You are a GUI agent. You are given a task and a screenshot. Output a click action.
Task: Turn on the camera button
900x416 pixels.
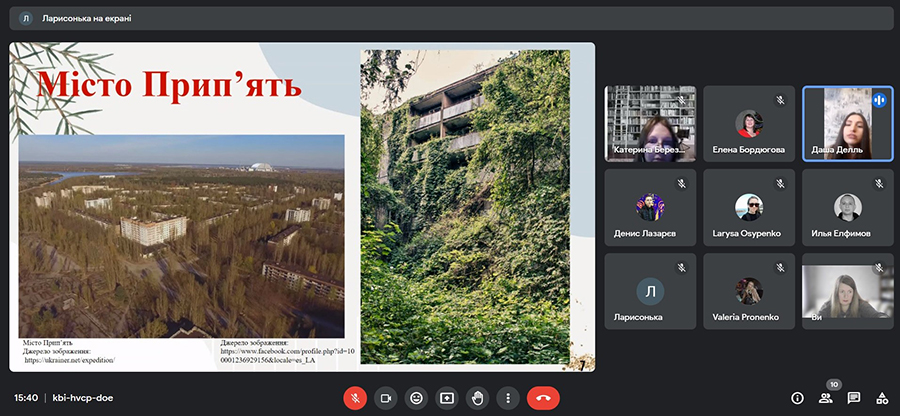(x=386, y=398)
